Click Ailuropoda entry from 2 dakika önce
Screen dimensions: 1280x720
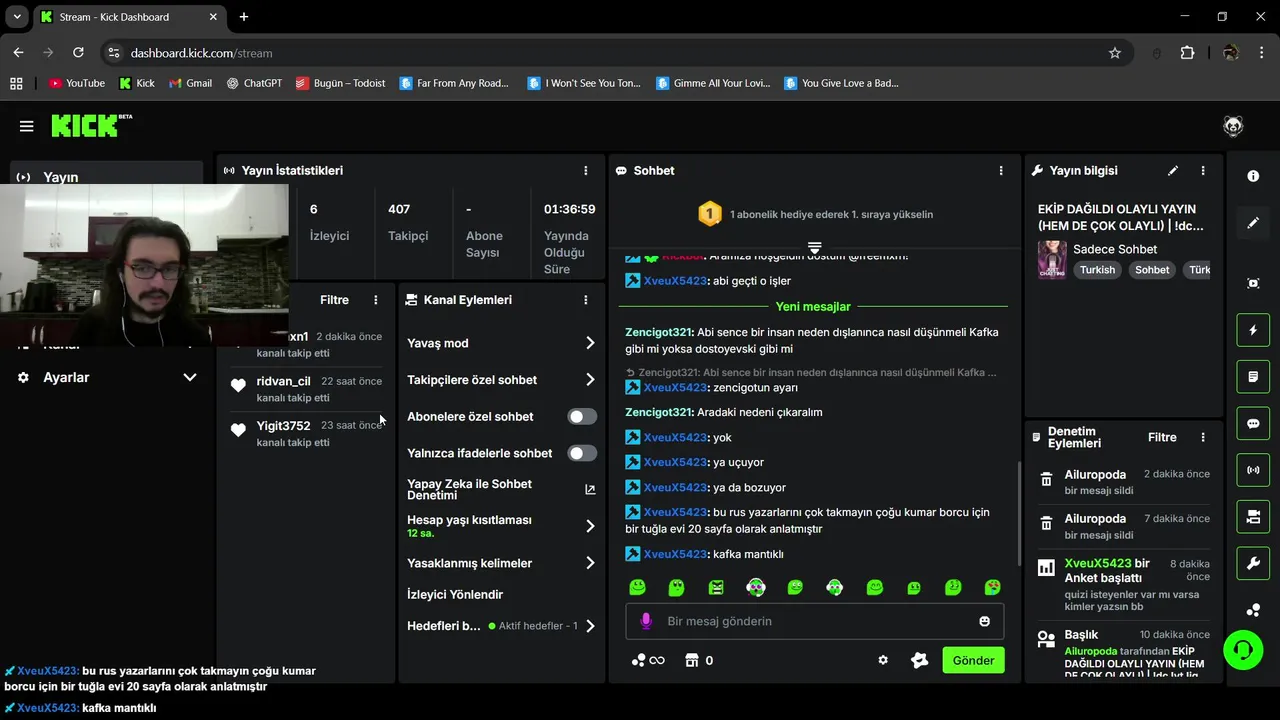(1124, 482)
